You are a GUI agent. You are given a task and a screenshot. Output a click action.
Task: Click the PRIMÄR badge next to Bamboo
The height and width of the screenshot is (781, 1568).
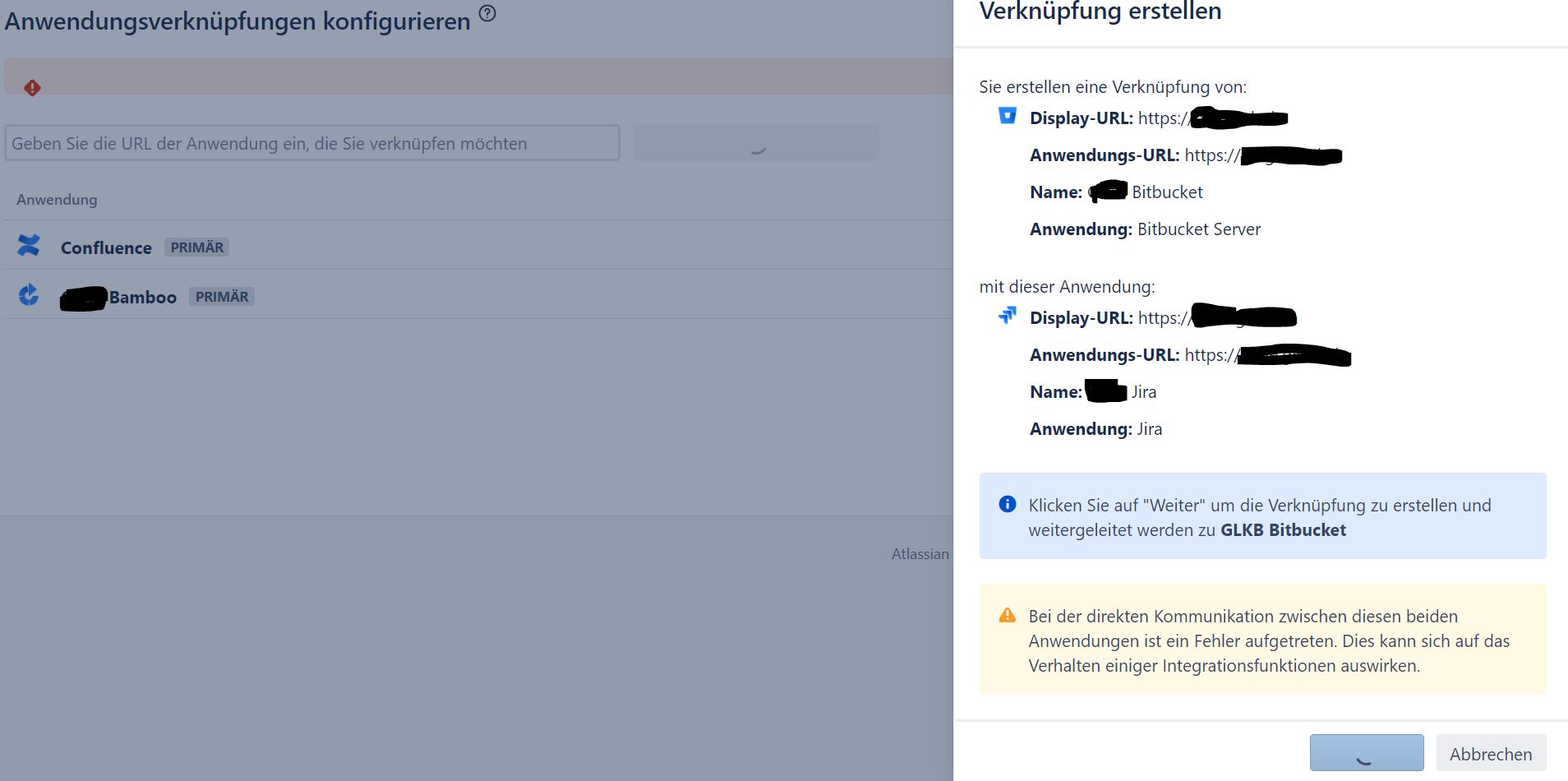point(221,297)
